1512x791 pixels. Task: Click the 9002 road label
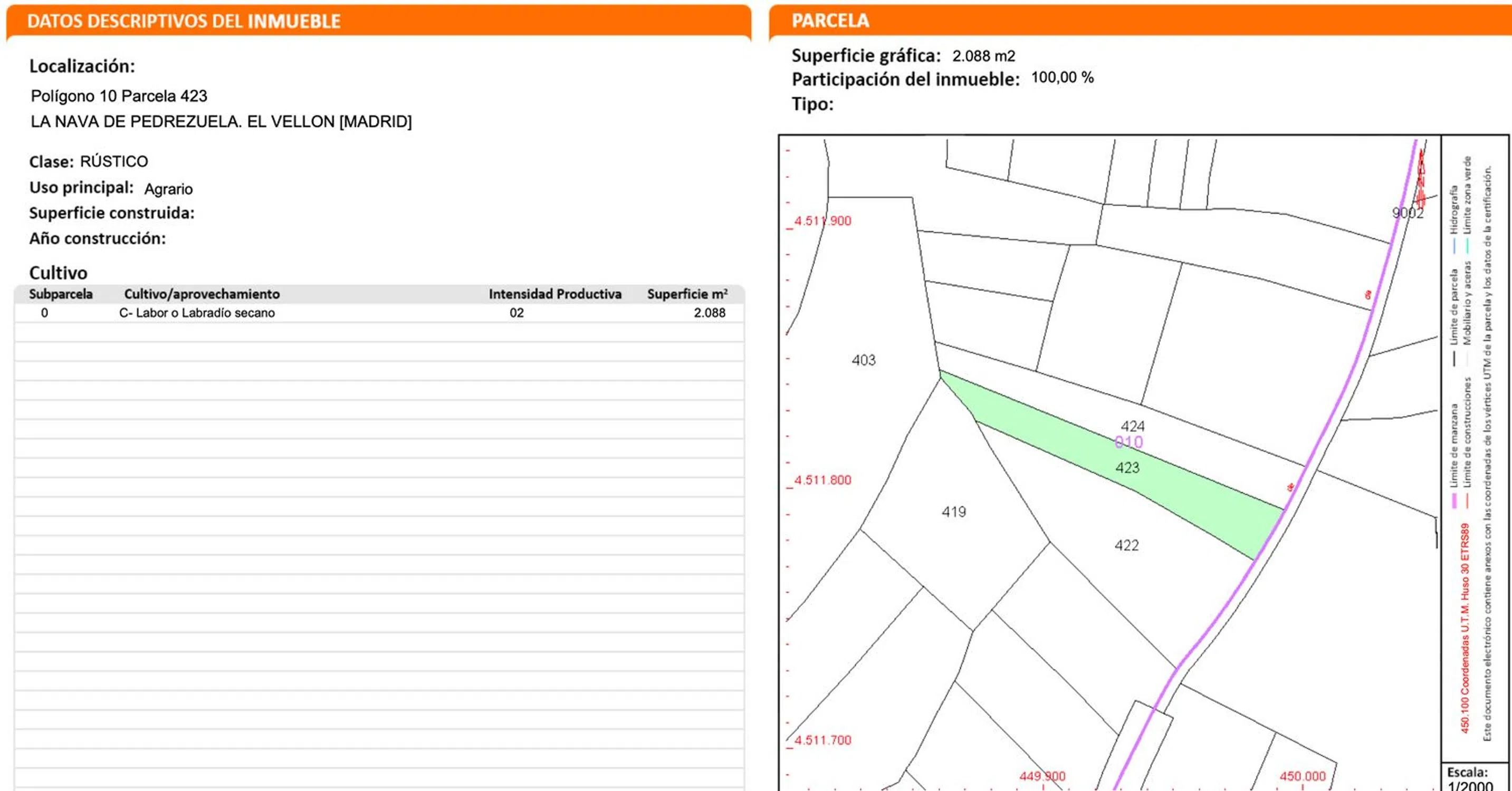tap(1407, 213)
